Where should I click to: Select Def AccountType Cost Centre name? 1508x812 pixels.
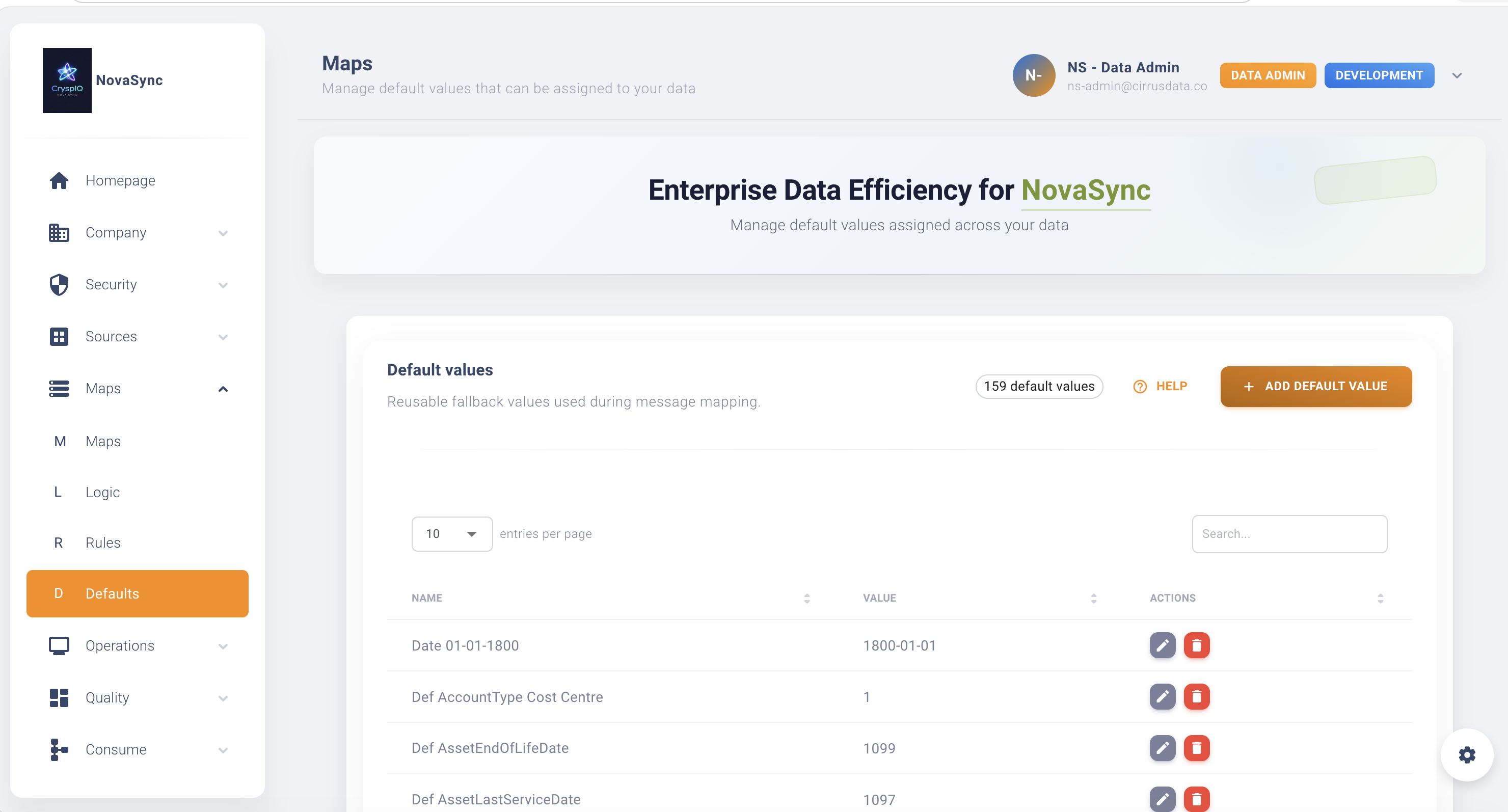pyautogui.click(x=507, y=697)
